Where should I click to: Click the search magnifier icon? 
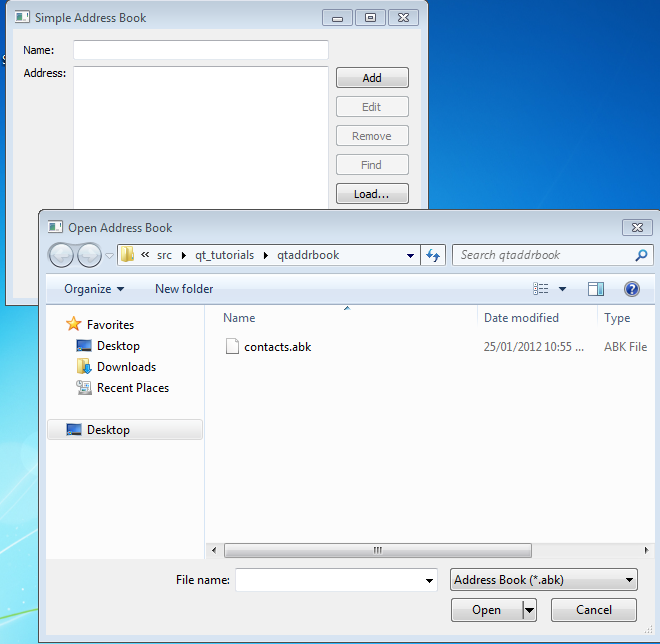click(x=641, y=255)
